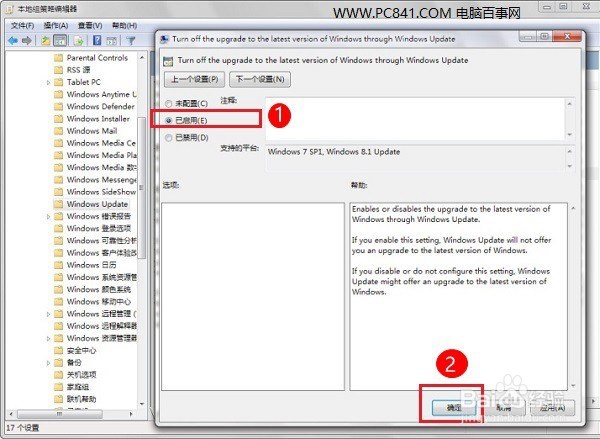Open the 查看(V) menu
The width and height of the screenshot is (600, 439).
pos(90,26)
